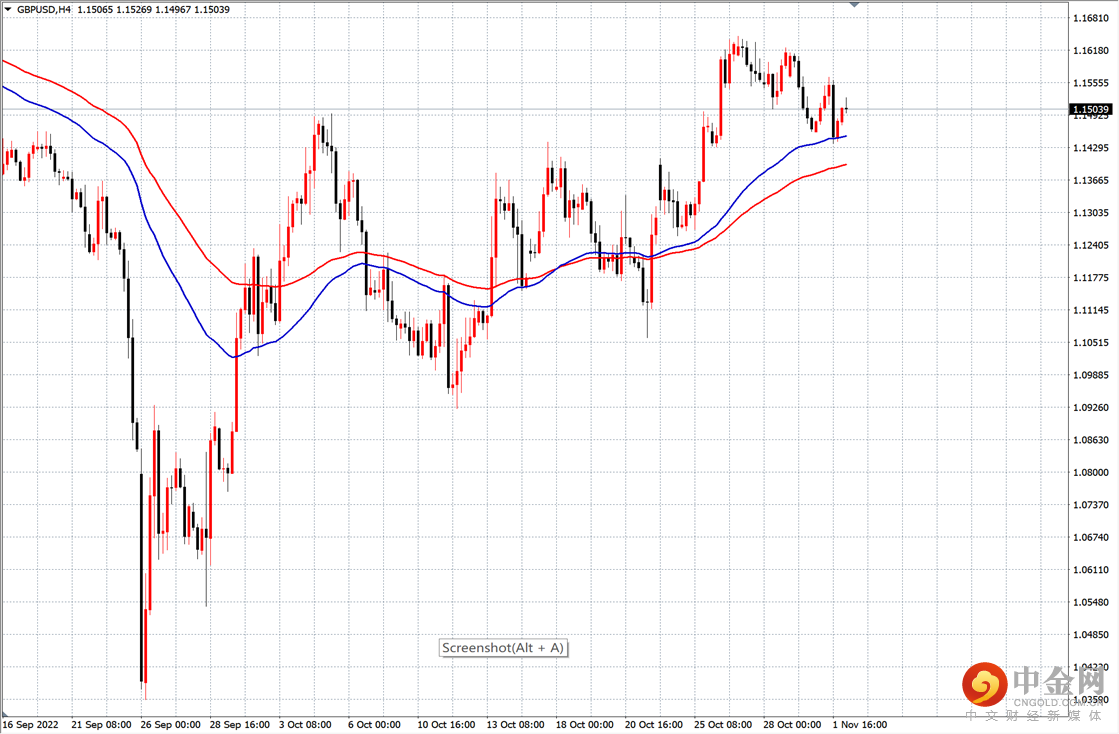
Task: Click the 16 Sep 2022 date label
Action: (31, 725)
